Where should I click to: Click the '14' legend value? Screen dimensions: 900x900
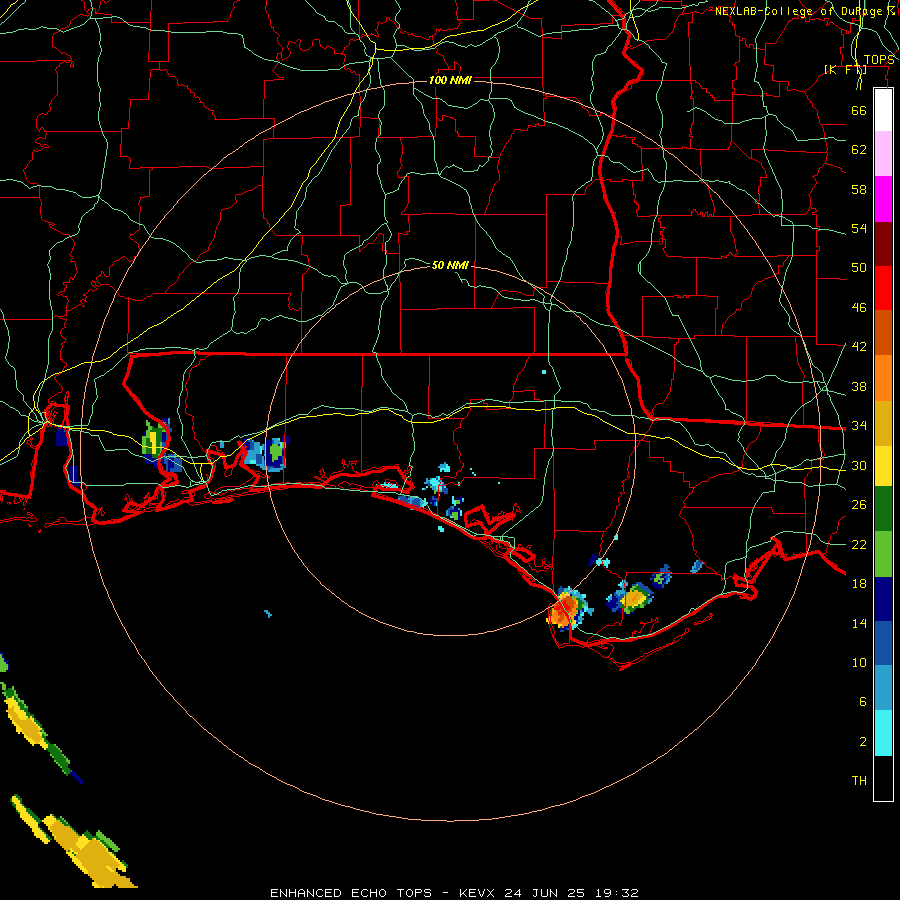(859, 623)
